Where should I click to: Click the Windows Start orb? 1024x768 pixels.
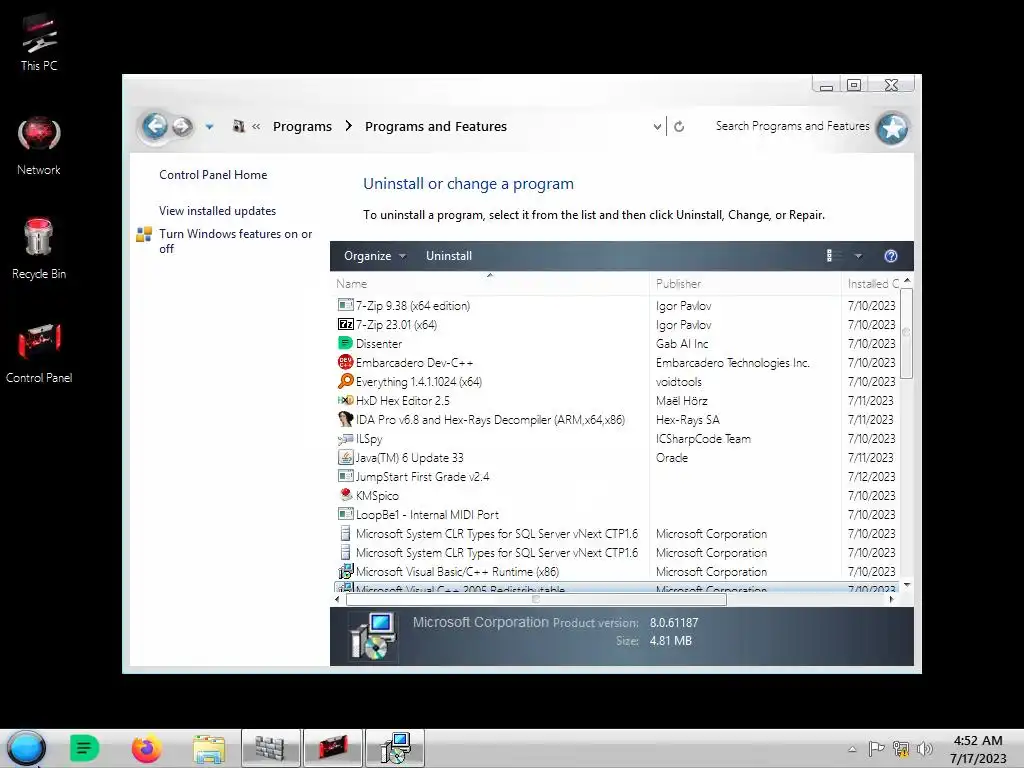point(26,748)
